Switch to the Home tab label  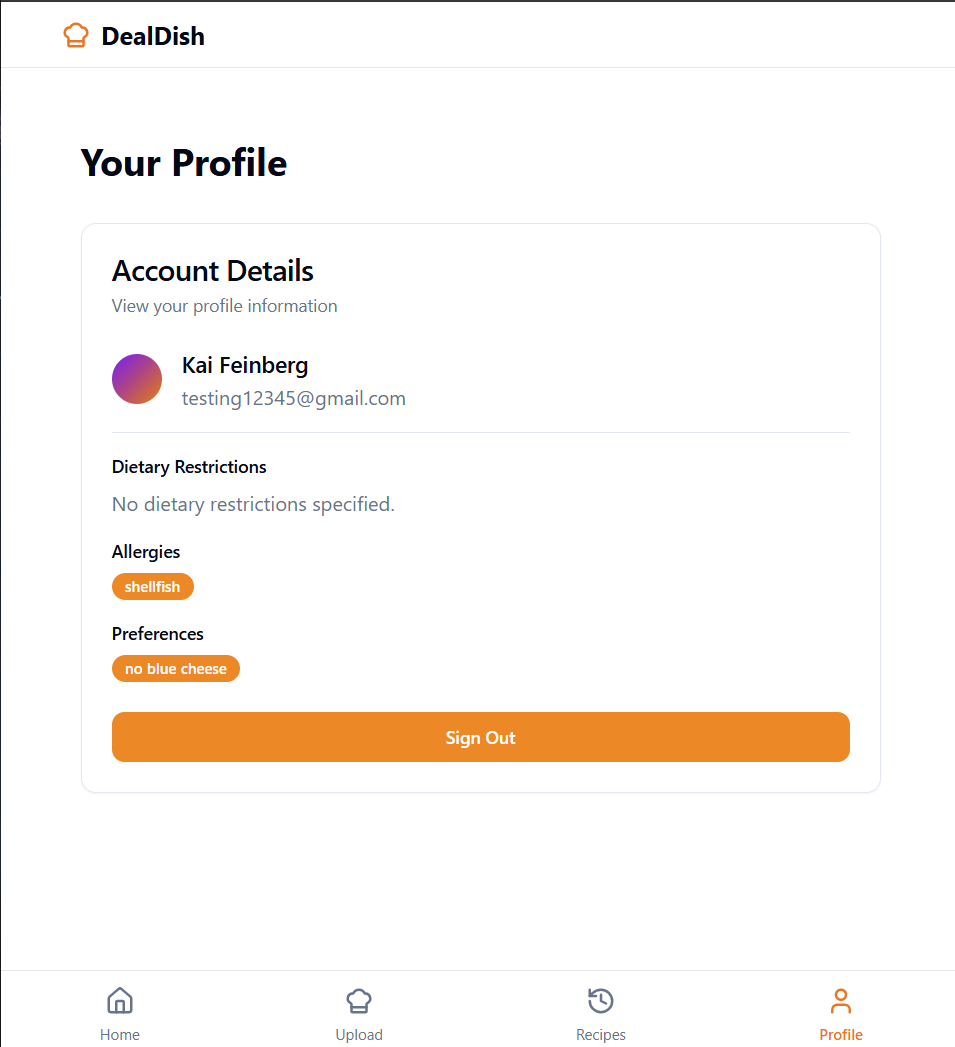(x=120, y=1035)
